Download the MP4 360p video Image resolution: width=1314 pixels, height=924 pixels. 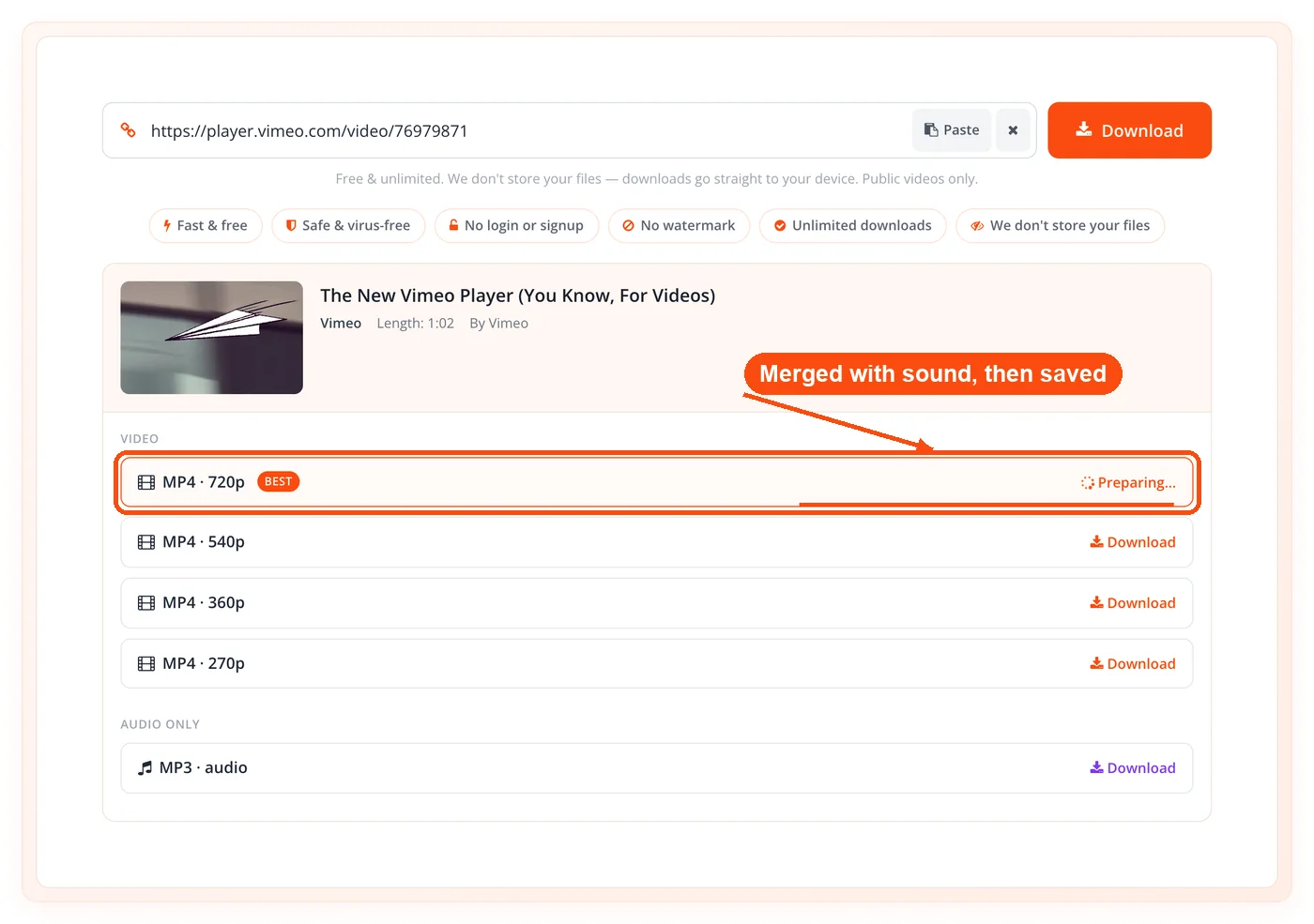tap(1132, 603)
